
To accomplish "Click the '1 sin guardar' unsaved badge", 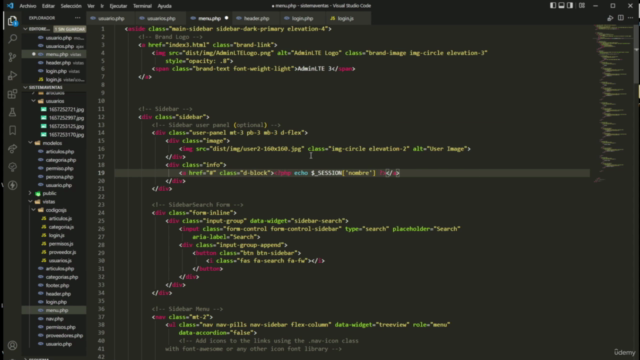I will click(x=70, y=29).
